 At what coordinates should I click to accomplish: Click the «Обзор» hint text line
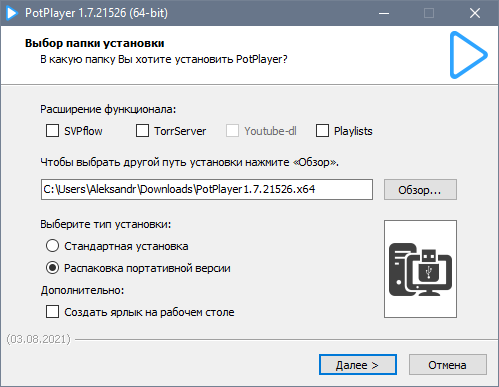(x=189, y=162)
